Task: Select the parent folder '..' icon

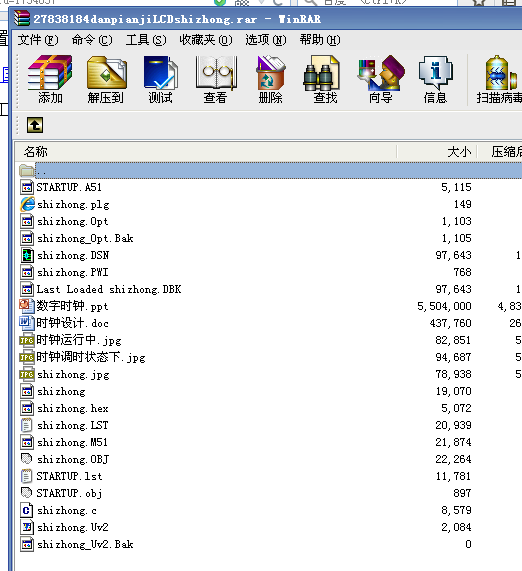Action: [27, 170]
